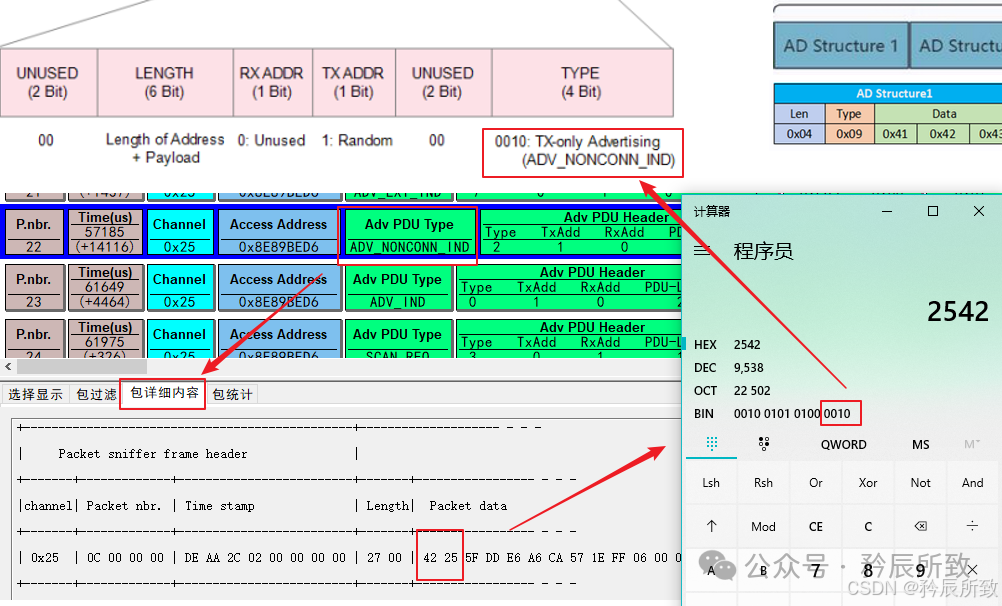1002x606 pixels.
Task: Open the 选择显示 tab
Action: (36, 394)
